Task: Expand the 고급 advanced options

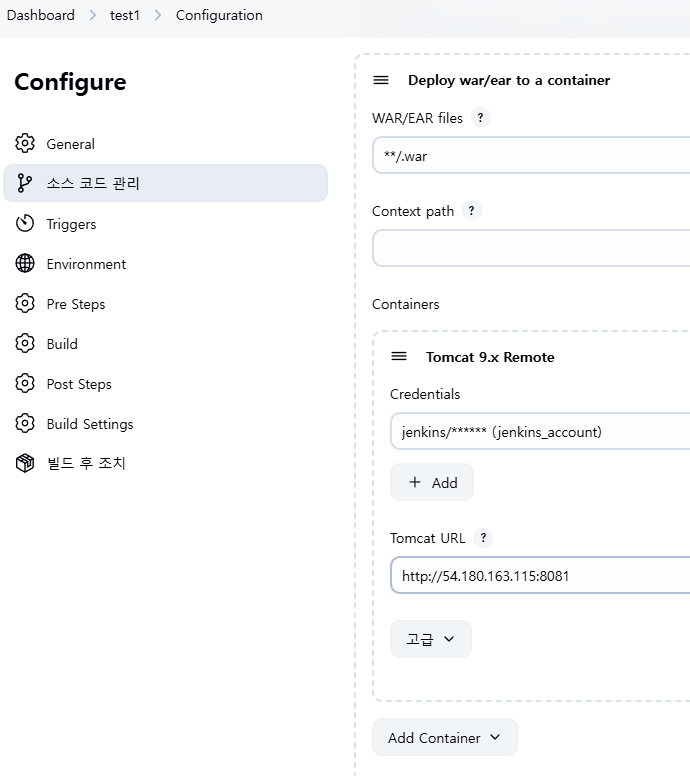Action: [431, 639]
